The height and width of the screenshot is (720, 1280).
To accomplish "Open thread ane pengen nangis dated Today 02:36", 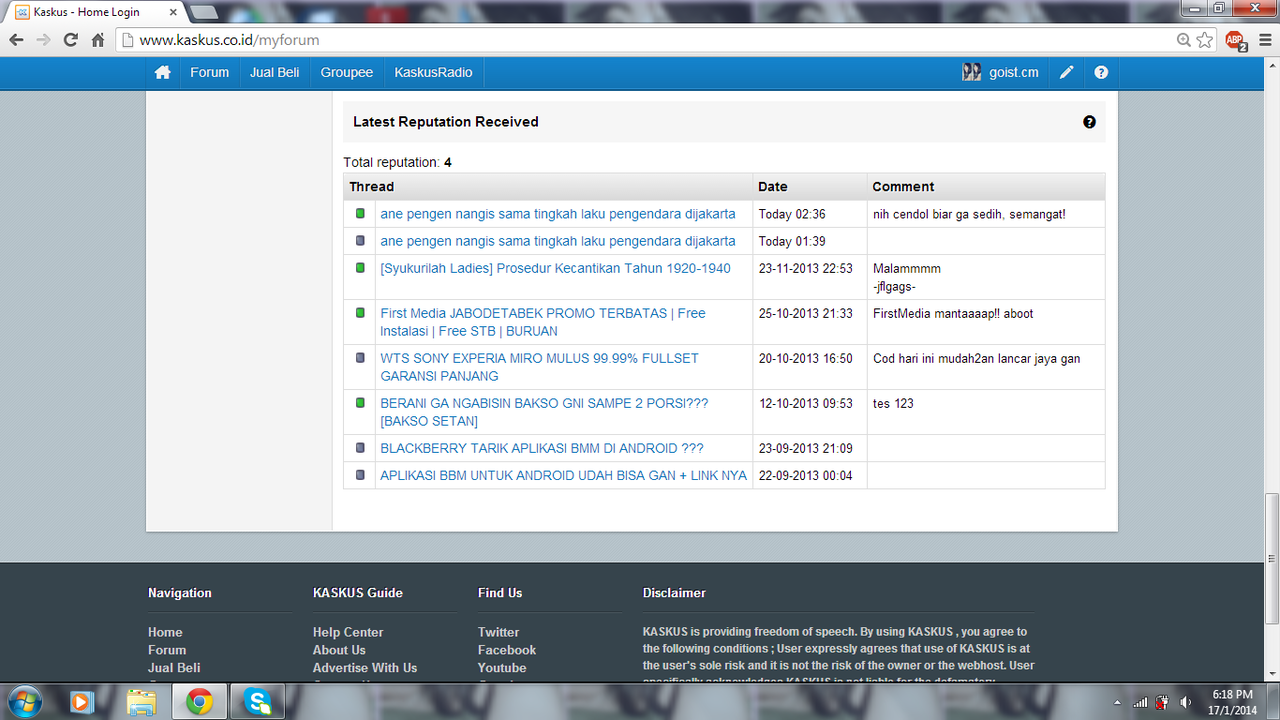I will (558, 214).
